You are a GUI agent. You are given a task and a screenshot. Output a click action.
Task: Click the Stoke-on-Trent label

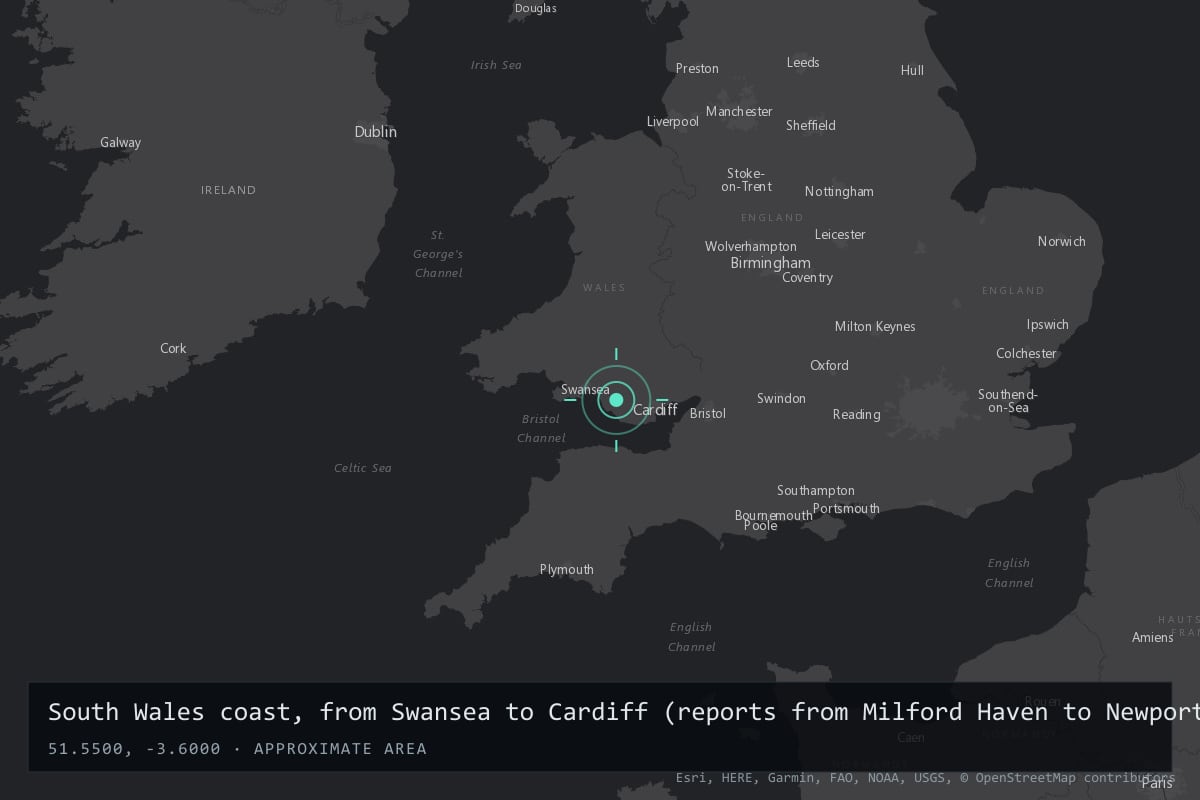click(x=746, y=180)
